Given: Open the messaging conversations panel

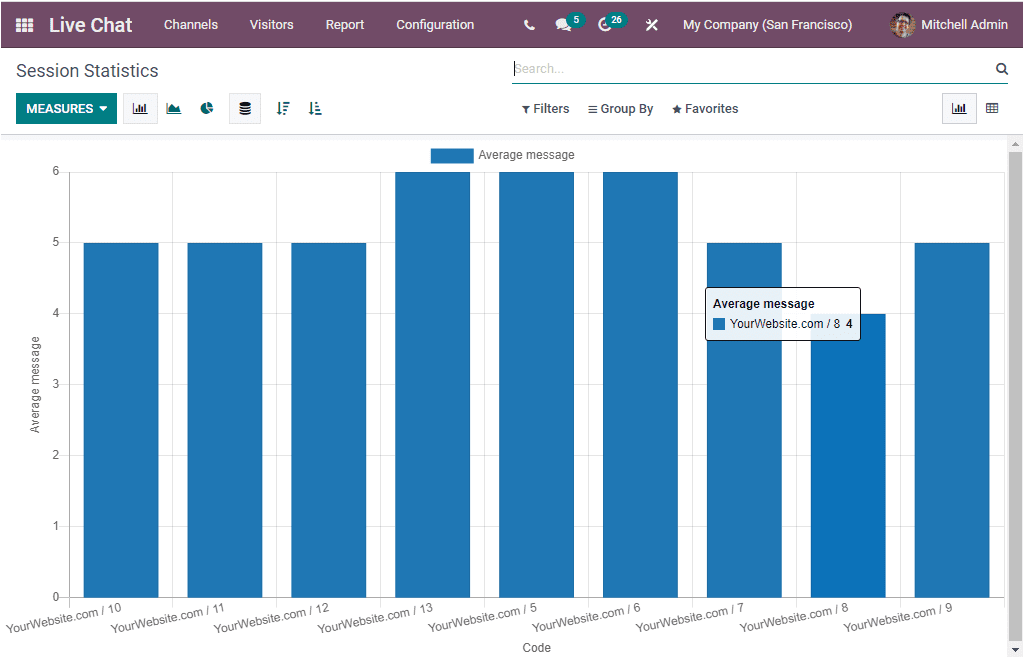Looking at the screenshot, I should click(563, 24).
